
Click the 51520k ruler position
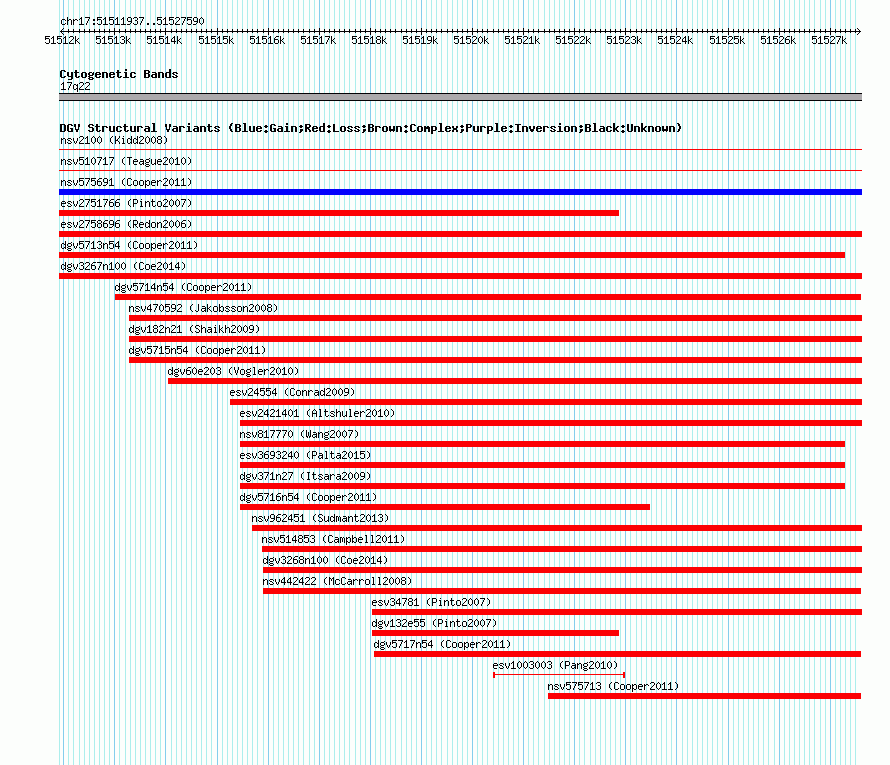(471, 40)
